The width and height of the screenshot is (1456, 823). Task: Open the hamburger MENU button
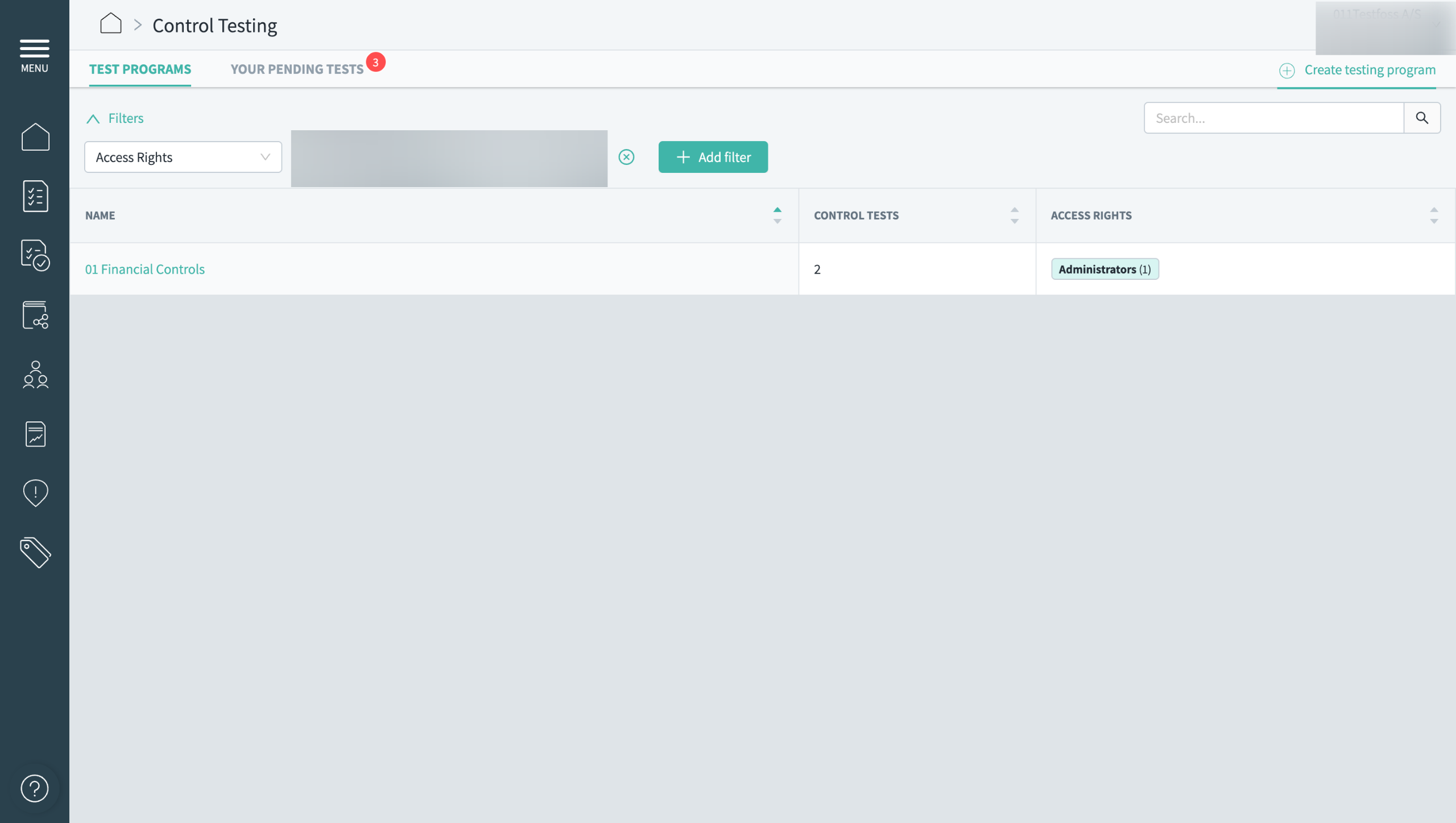point(34,55)
